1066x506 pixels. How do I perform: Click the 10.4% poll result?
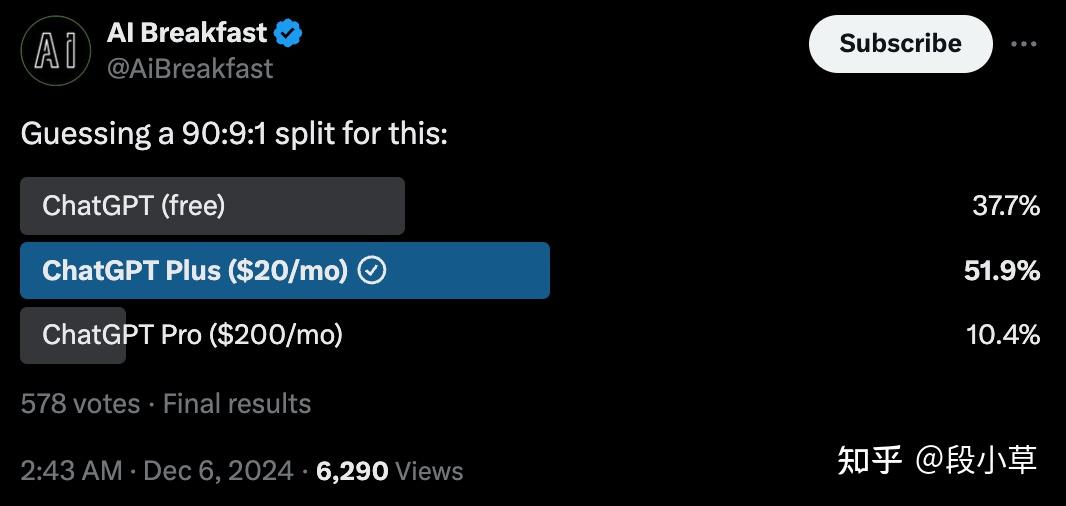(x=1003, y=335)
